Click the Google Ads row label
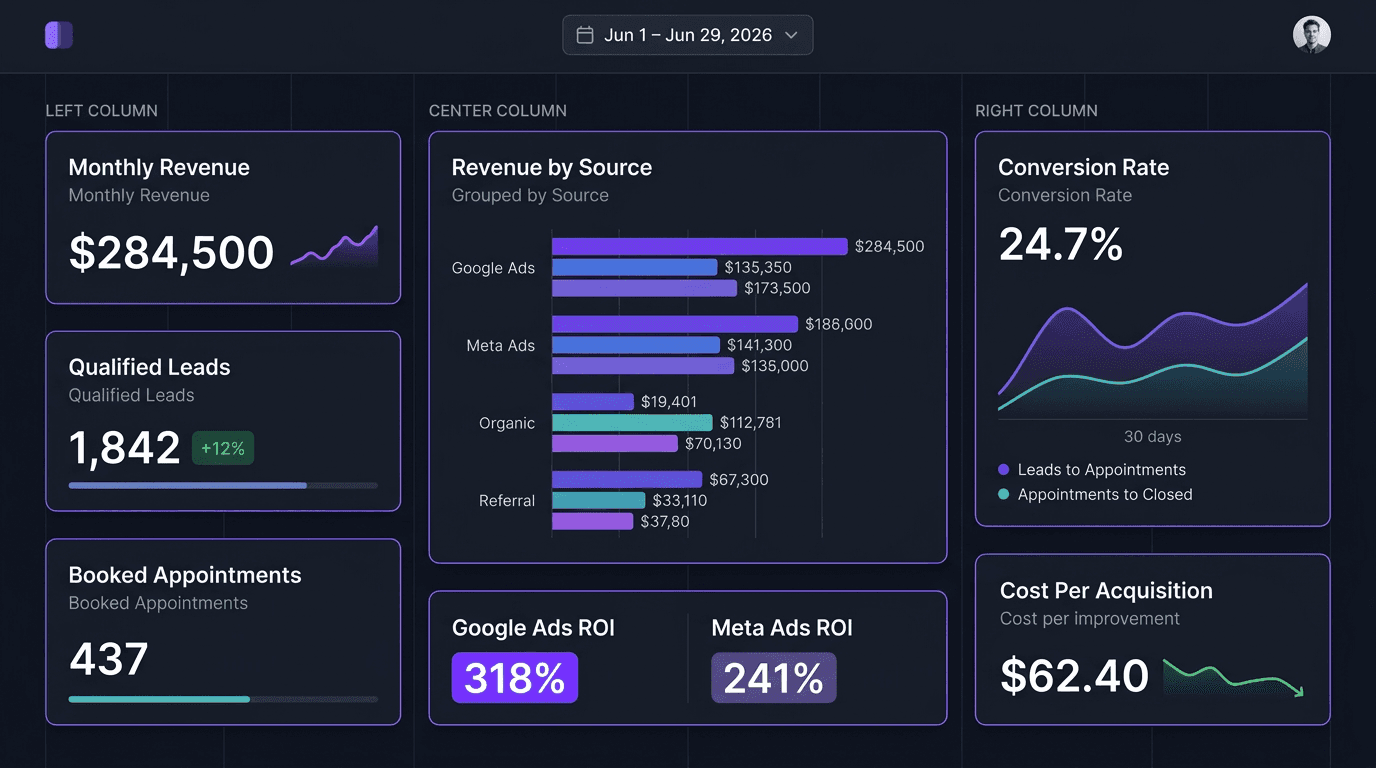The width and height of the screenshot is (1376, 768). [x=493, y=268]
